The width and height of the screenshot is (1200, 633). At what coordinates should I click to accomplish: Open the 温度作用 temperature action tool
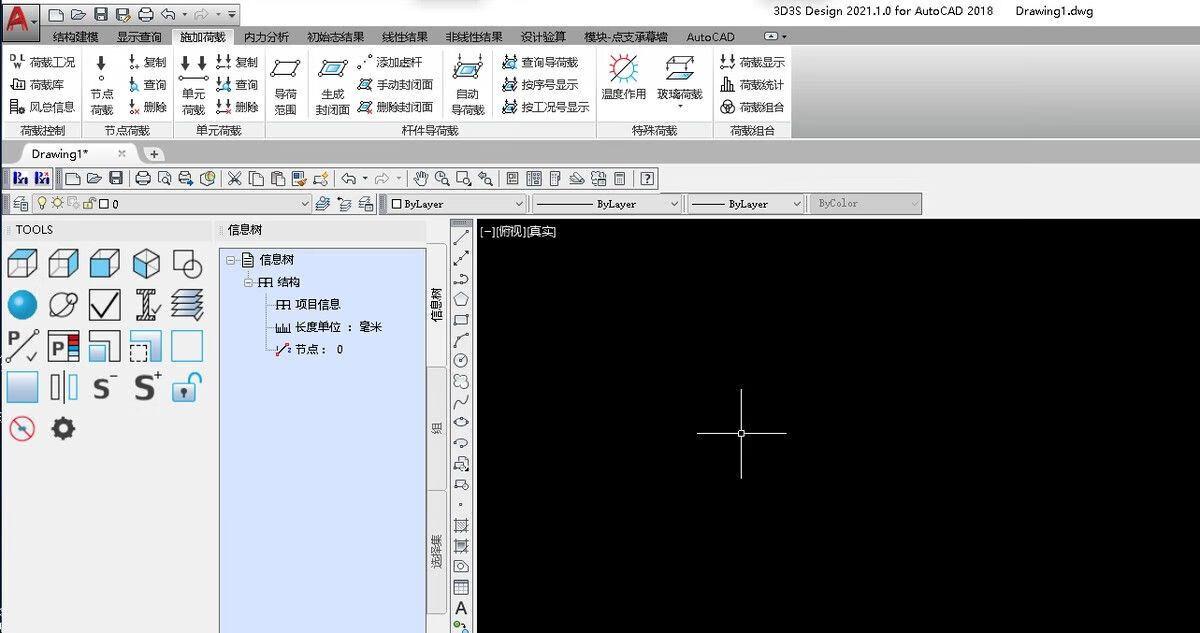point(623,78)
